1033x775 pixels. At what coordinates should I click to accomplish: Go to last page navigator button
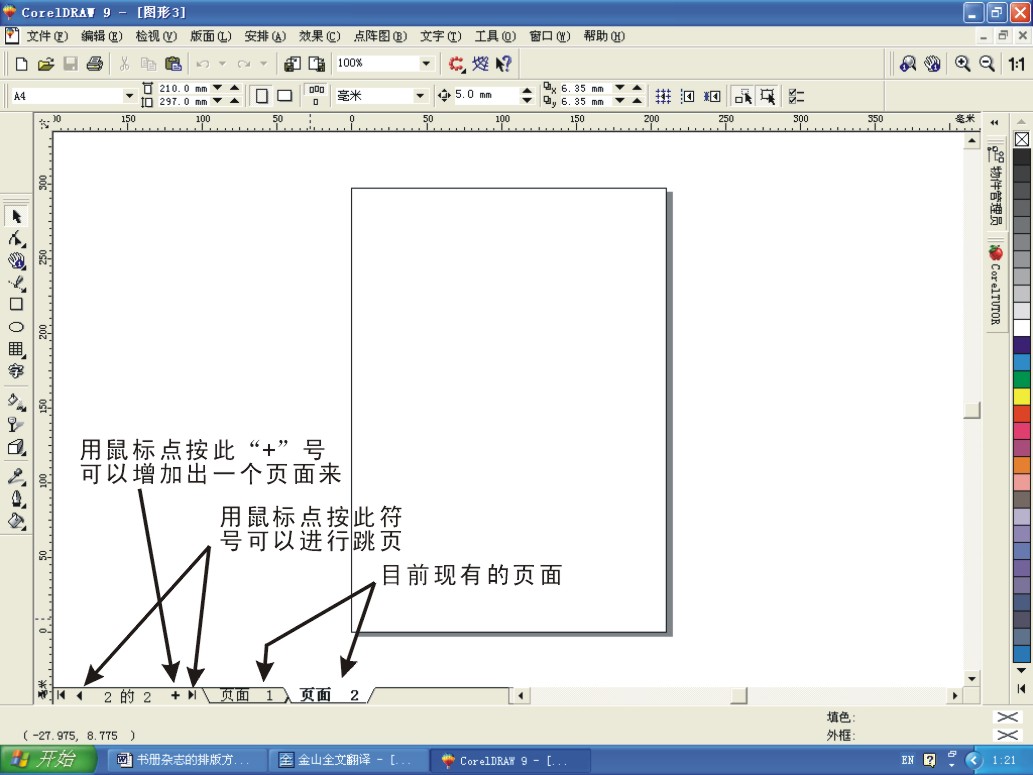[x=192, y=695]
